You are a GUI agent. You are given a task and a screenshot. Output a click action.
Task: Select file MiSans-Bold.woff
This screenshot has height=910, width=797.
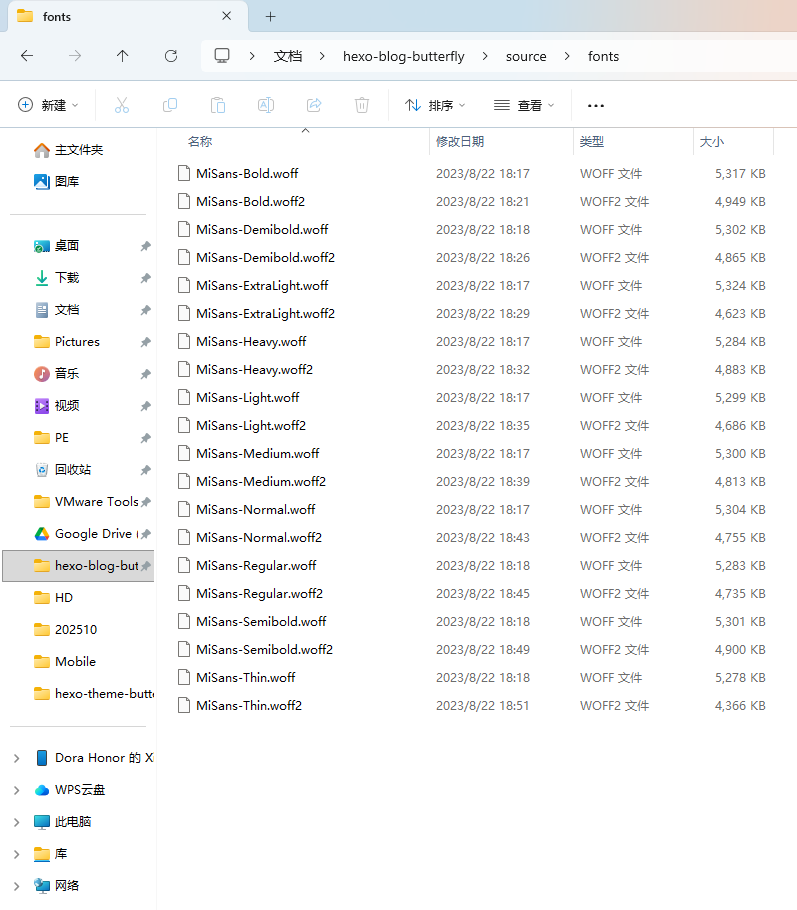click(x=247, y=174)
